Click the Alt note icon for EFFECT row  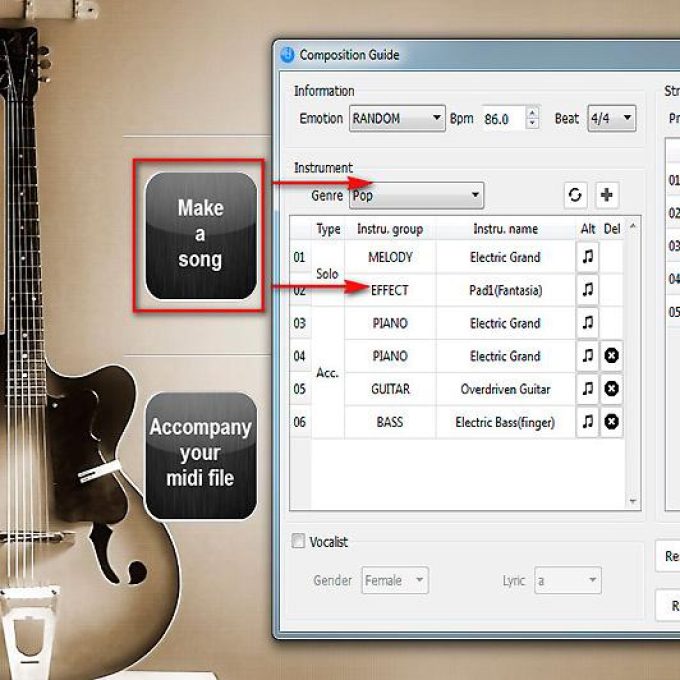[588, 290]
